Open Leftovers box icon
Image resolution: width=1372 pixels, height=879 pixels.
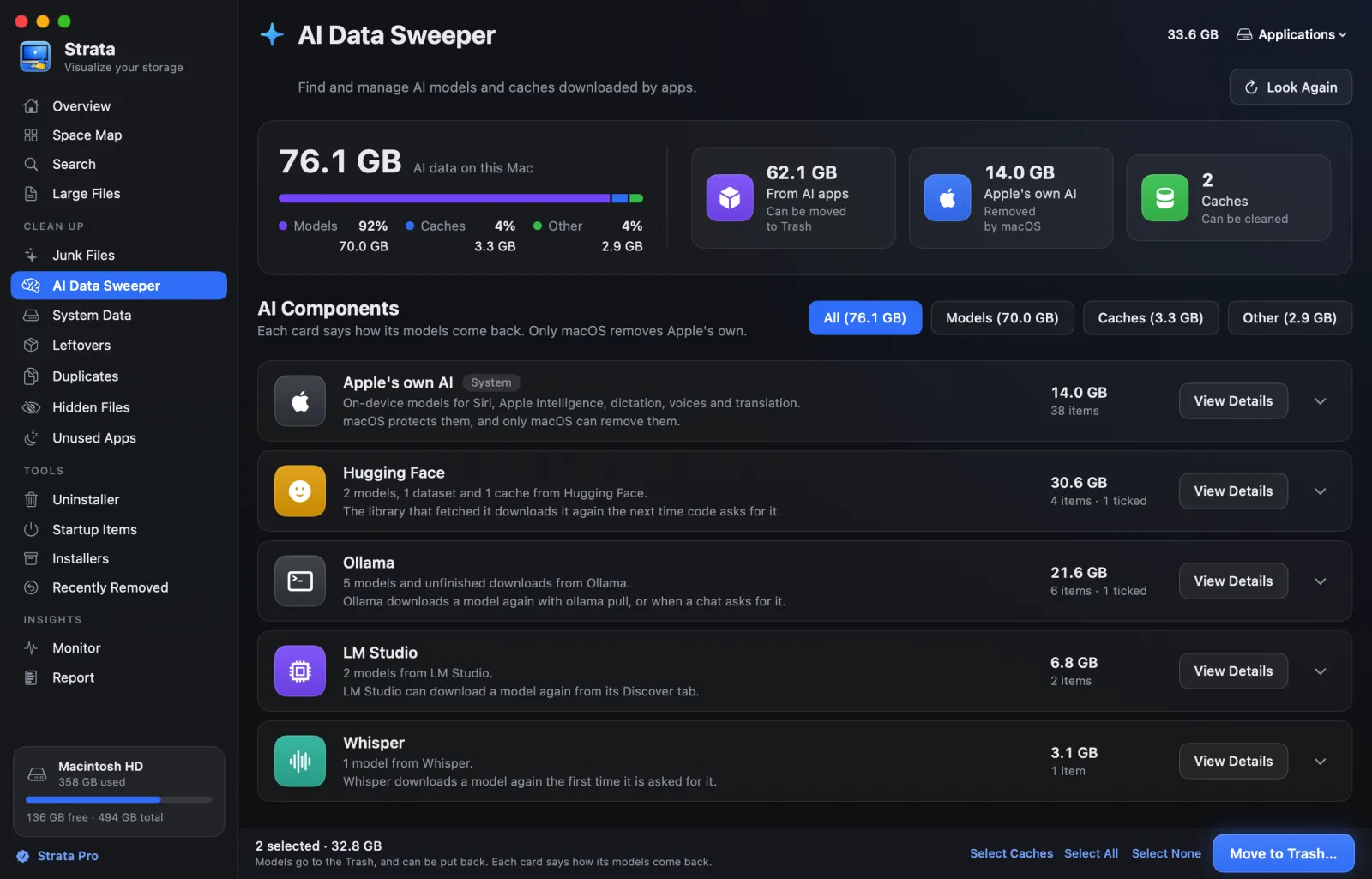31,346
